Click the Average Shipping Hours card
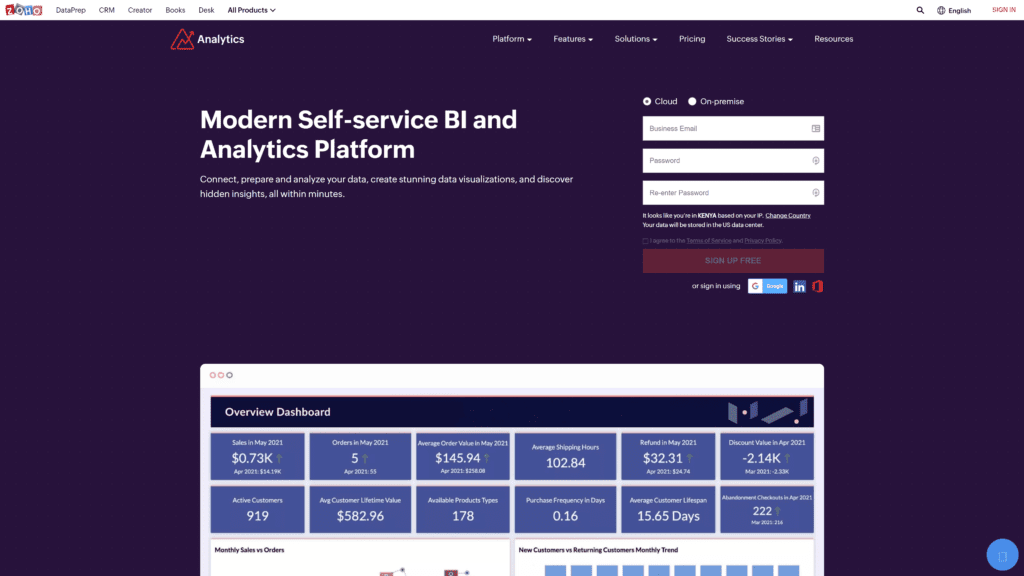Image resolution: width=1024 pixels, height=576 pixels. (x=565, y=456)
